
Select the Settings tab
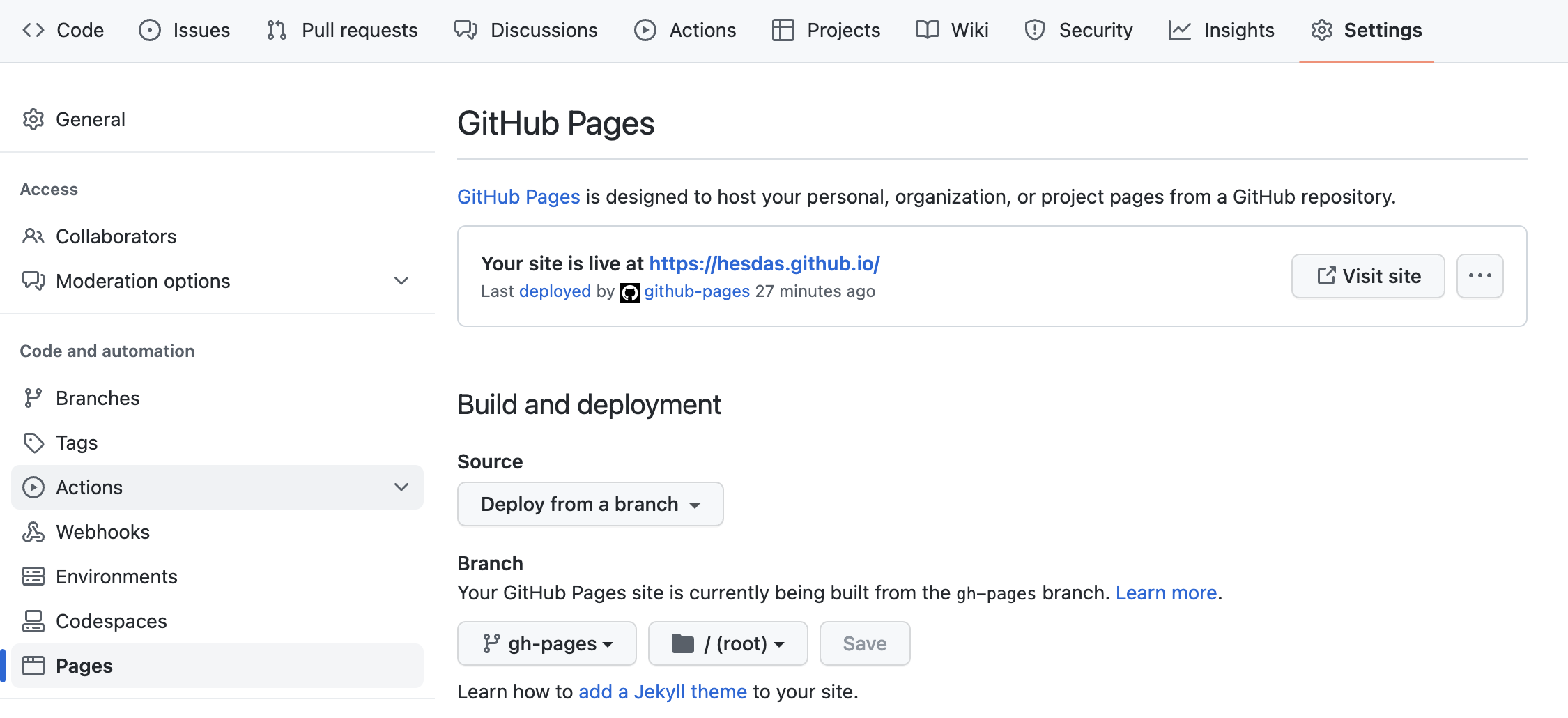pos(1366,30)
